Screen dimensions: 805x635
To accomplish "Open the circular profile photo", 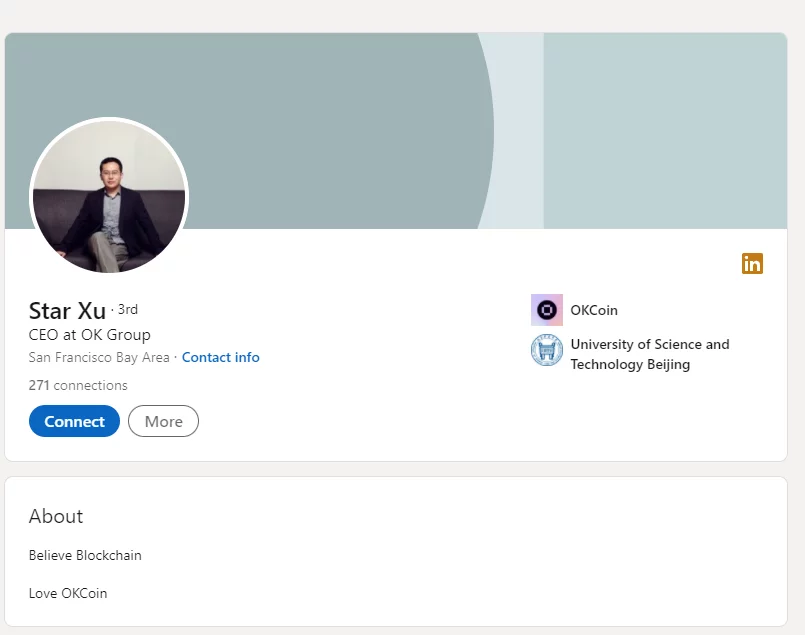I will coord(109,197).
